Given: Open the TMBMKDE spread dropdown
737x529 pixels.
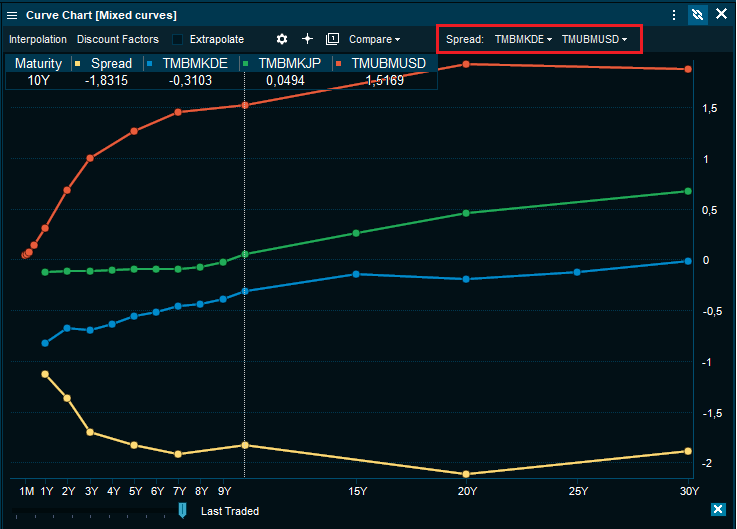Looking at the screenshot, I should click(523, 39).
